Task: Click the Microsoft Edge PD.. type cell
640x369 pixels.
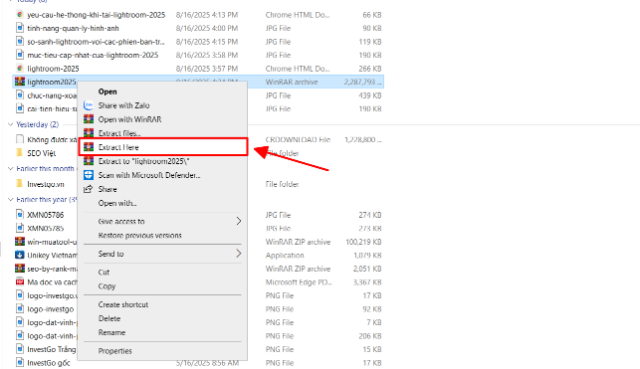Action: pos(298,282)
